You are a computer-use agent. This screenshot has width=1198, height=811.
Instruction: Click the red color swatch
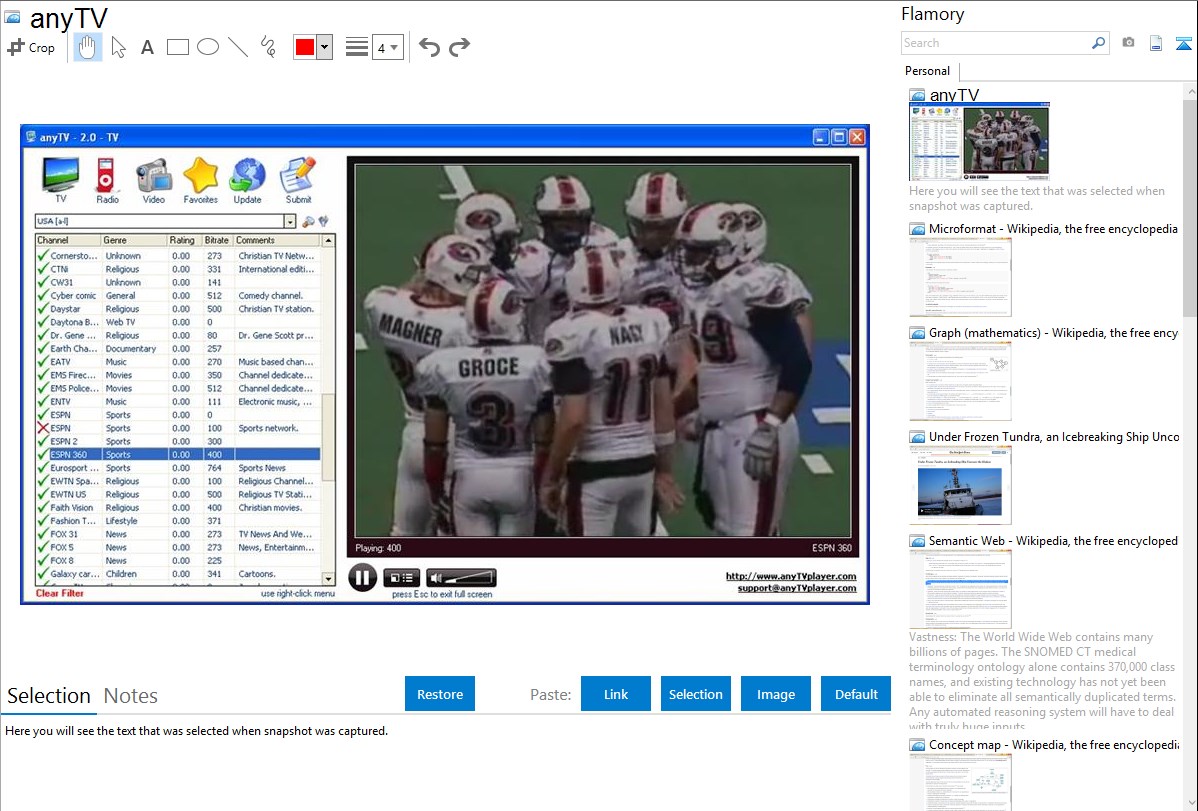click(305, 47)
